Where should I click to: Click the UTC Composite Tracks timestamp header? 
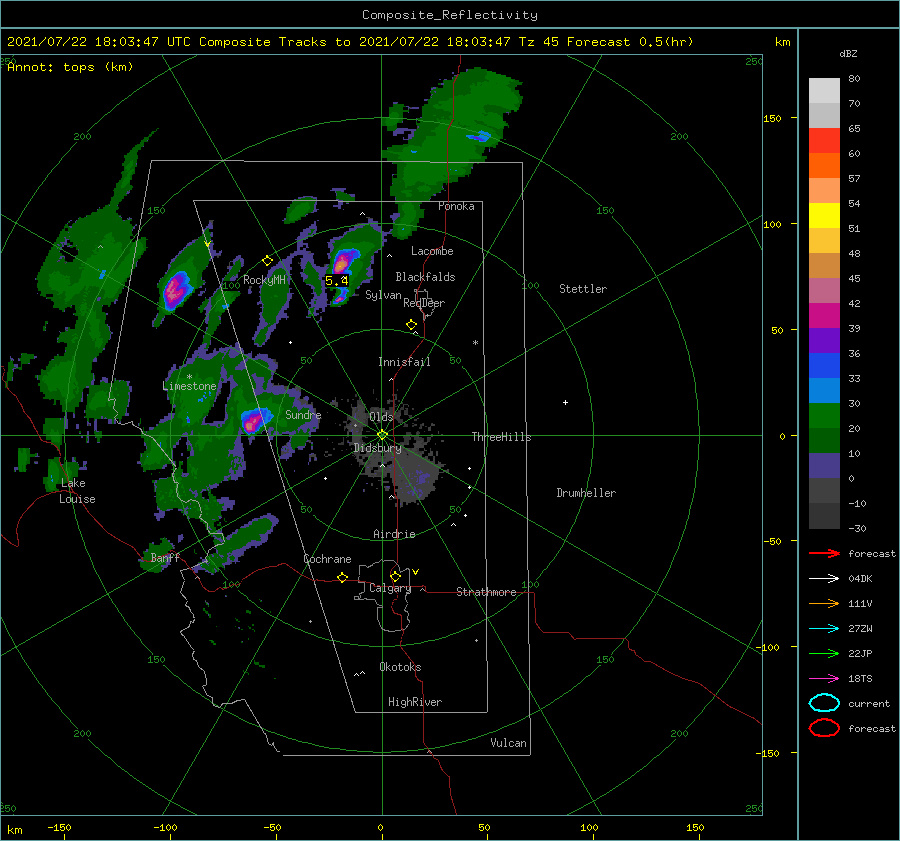(x=350, y=42)
